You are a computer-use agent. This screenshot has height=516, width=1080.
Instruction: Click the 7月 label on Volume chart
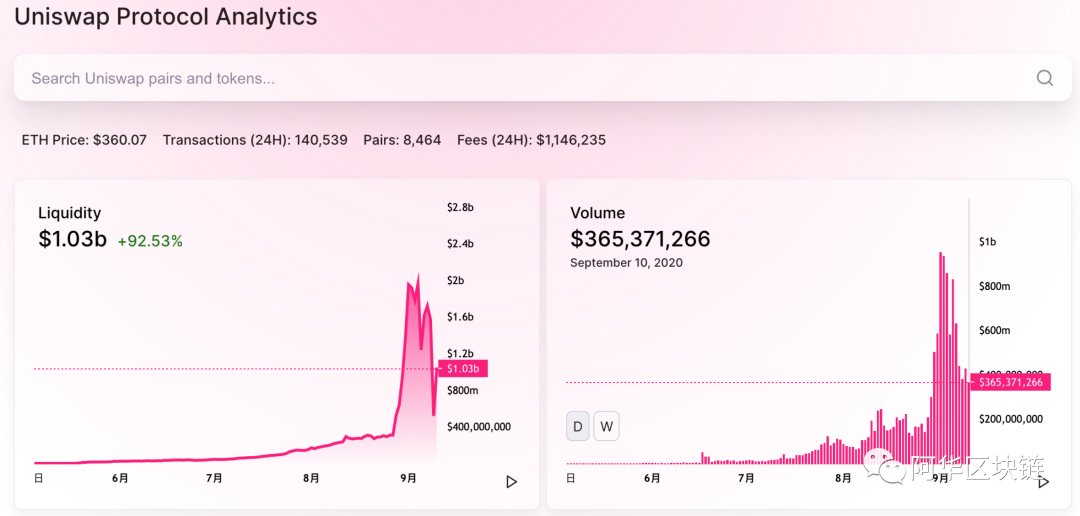pos(746,477)
